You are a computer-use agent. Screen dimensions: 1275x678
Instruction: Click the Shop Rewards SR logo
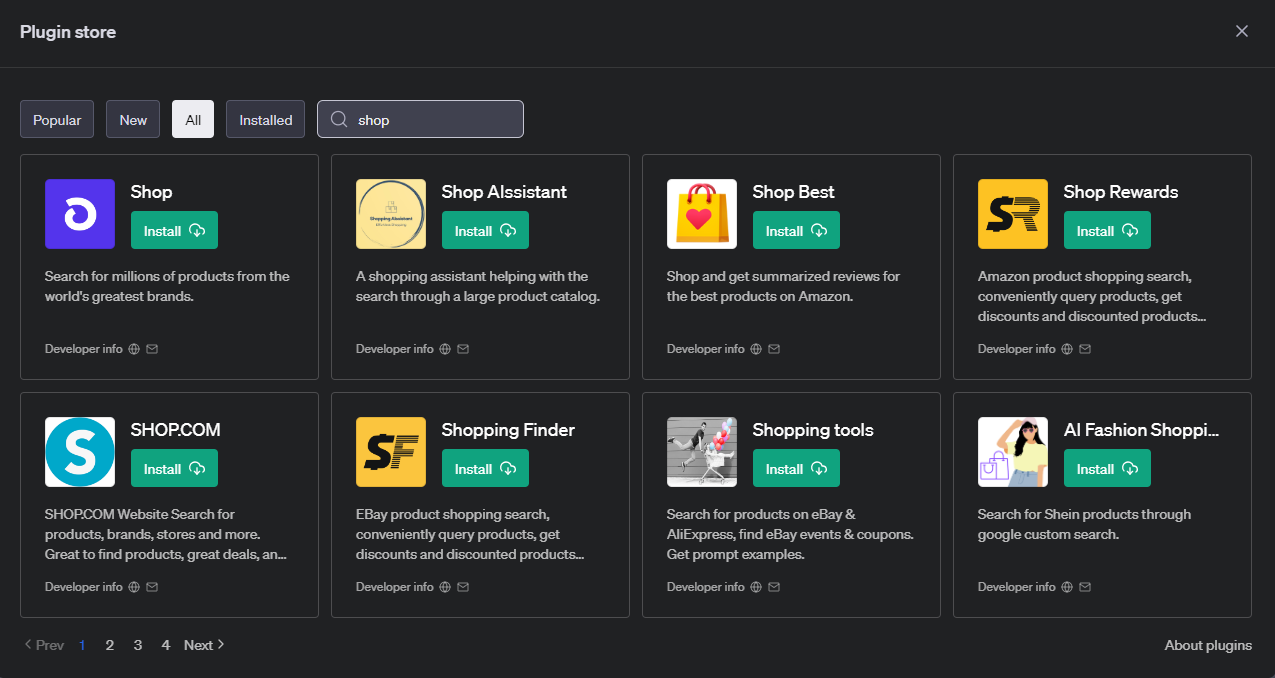(1013, 214)
